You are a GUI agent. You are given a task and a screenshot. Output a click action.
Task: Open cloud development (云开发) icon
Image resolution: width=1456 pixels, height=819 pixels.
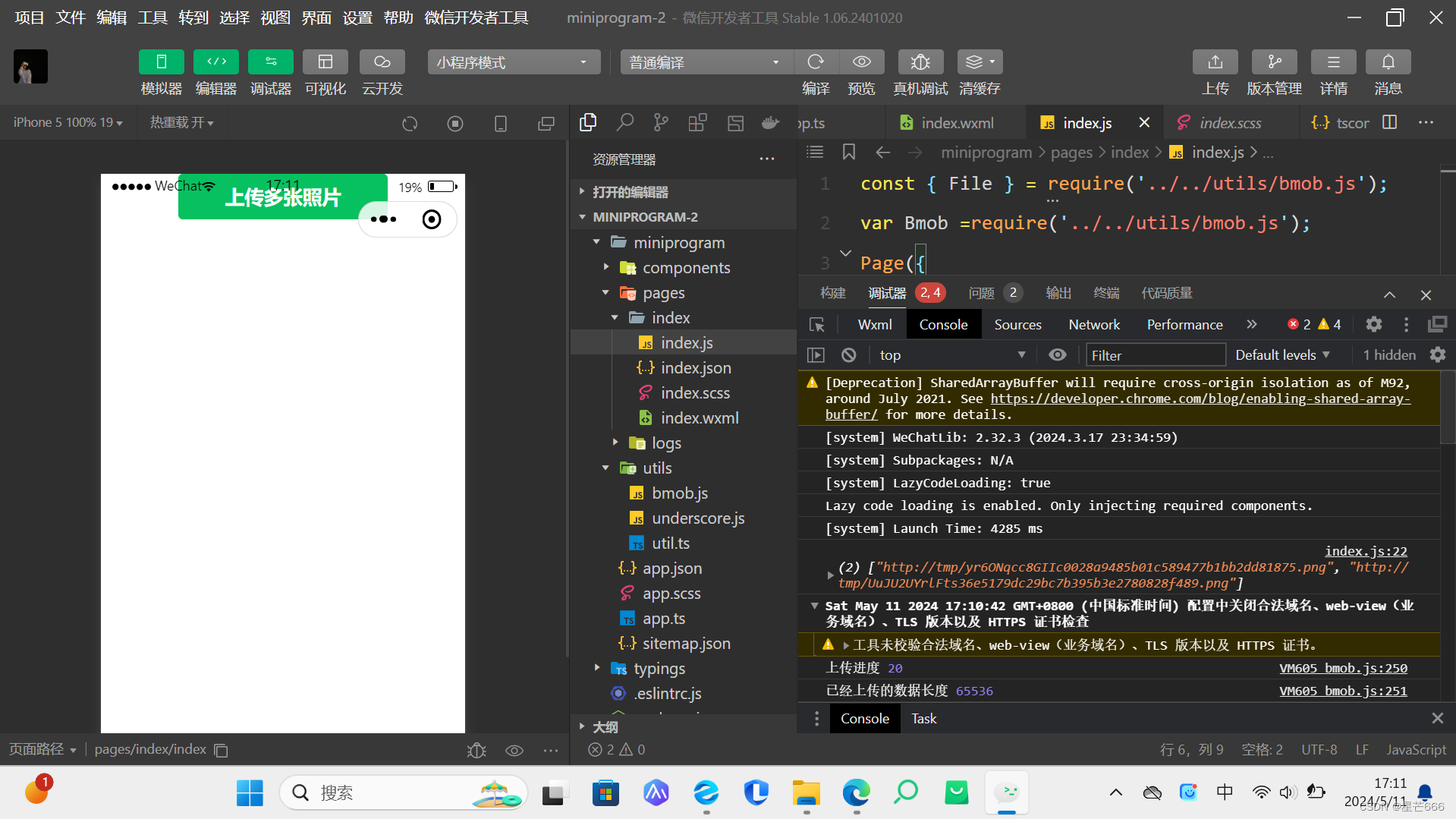382,62
